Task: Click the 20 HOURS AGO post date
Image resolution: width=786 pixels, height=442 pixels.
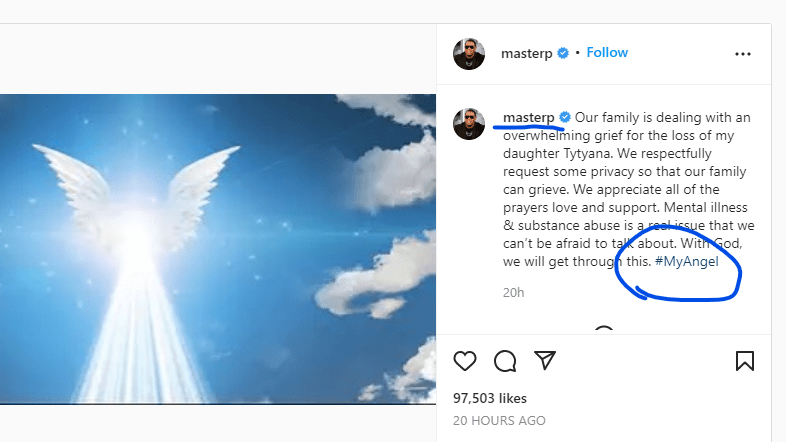Action: (499, 421)
